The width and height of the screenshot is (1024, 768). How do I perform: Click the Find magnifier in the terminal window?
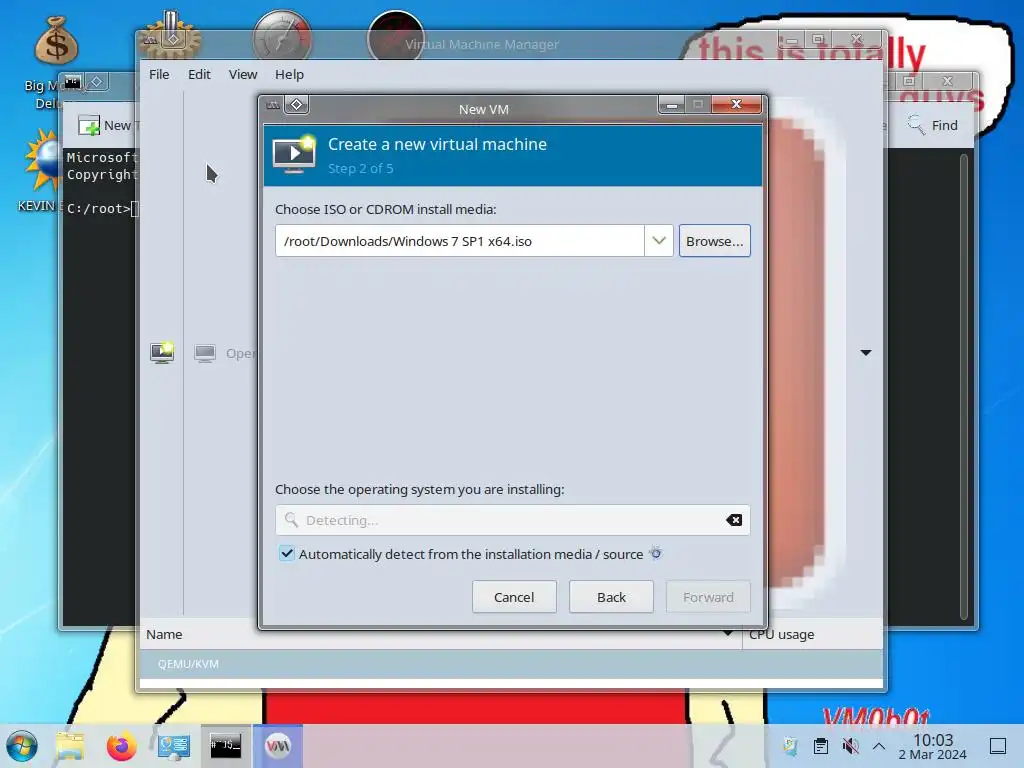(x=916, y=124)
